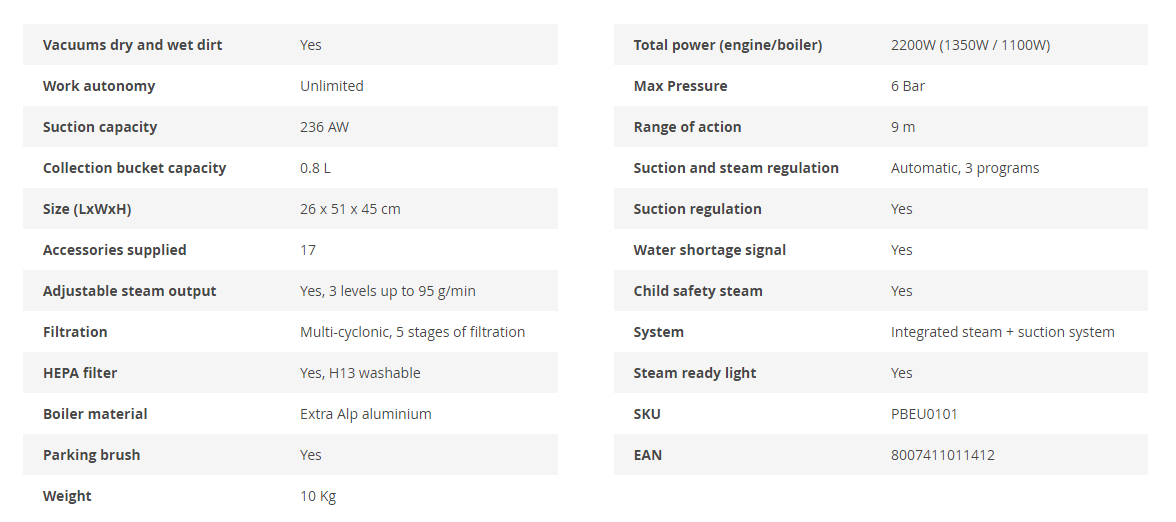The image size is (1176, 522).
Task: Click the '236 AW' suction capacity value
Action: [324, 127]
